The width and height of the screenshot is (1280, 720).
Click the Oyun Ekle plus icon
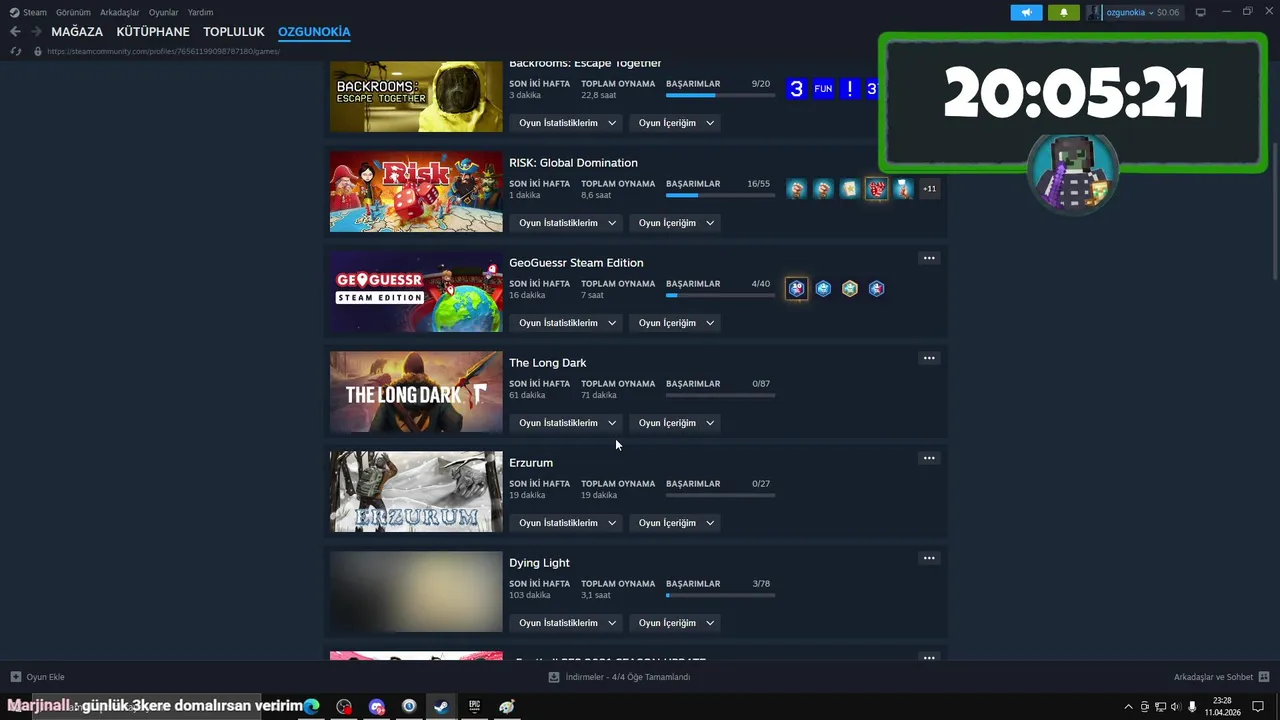click(15, 677)
